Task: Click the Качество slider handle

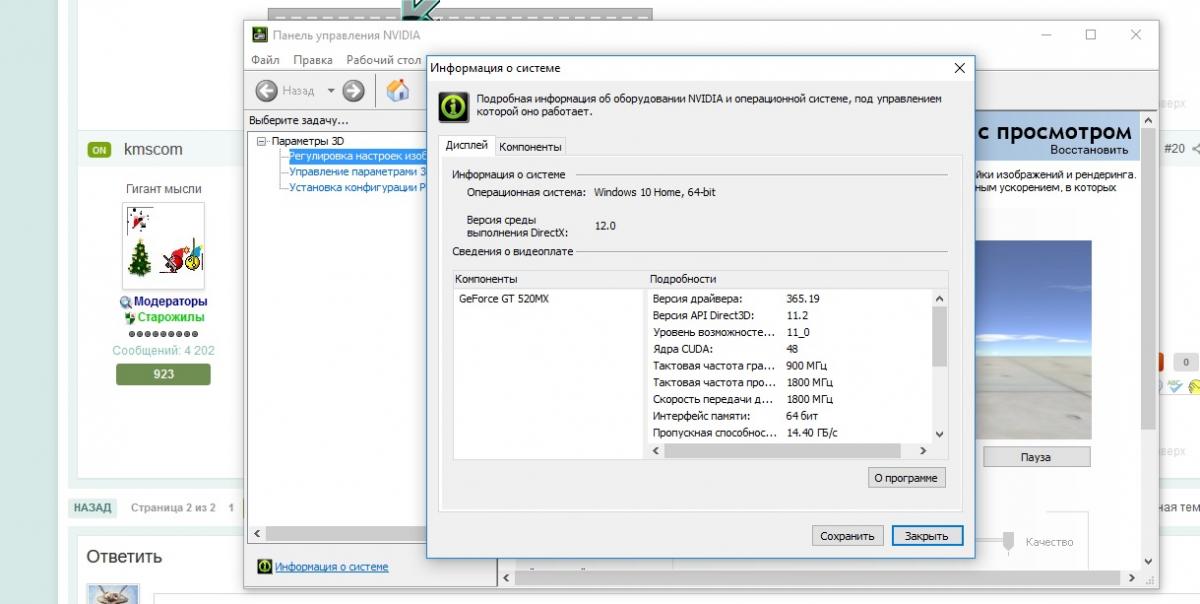Action: coord(1007,541)
